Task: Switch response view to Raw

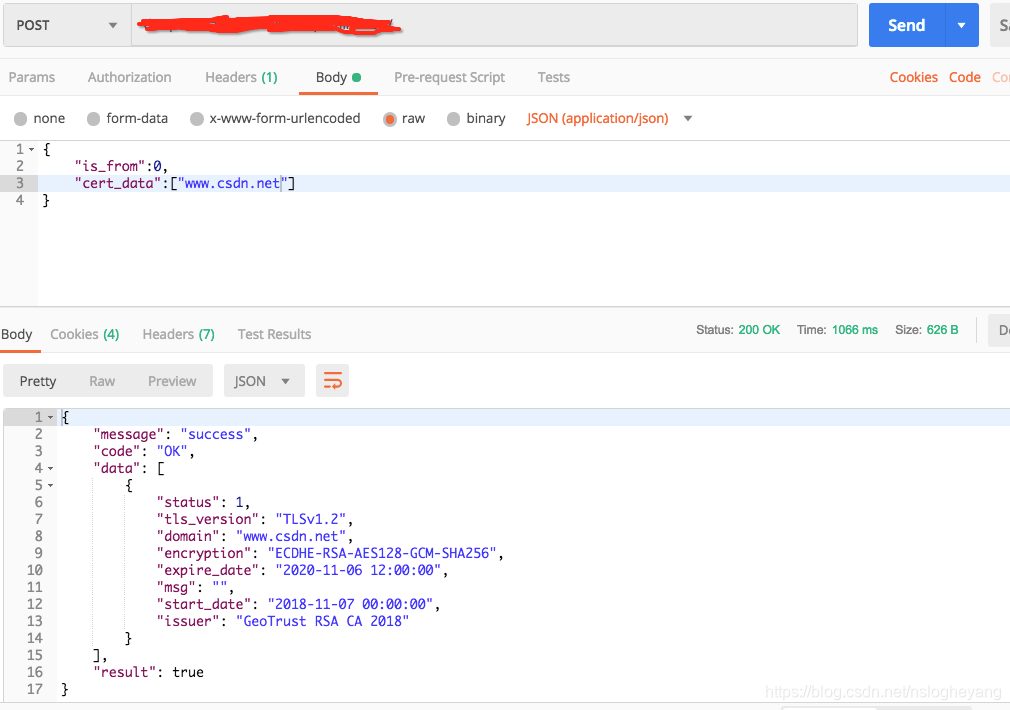Action: 102,381
